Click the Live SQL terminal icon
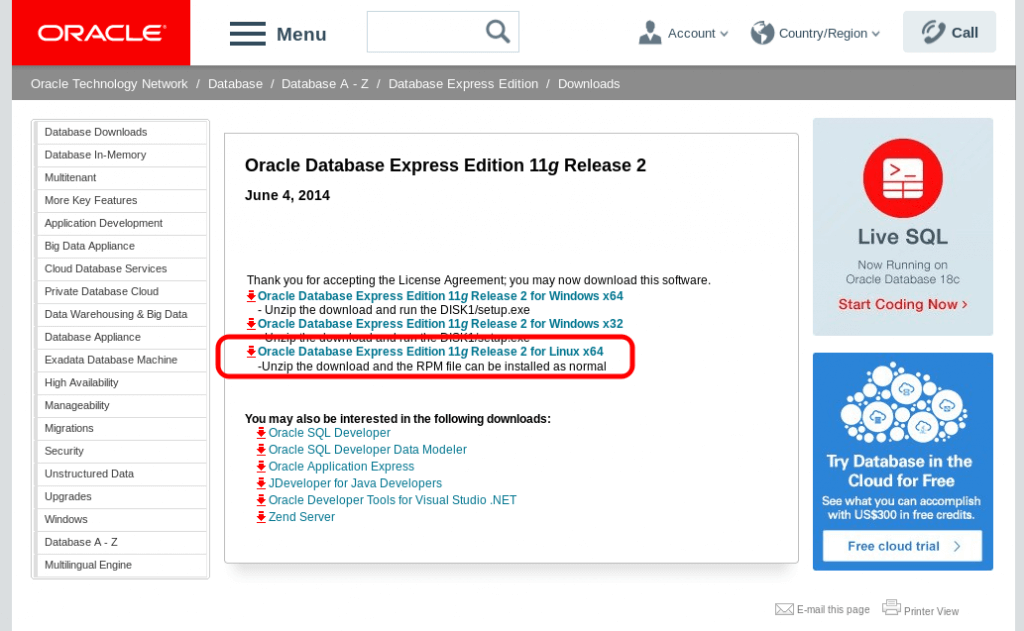This screenshot has height=631, width=1024. pyautogui.click(x=902, y=178)
